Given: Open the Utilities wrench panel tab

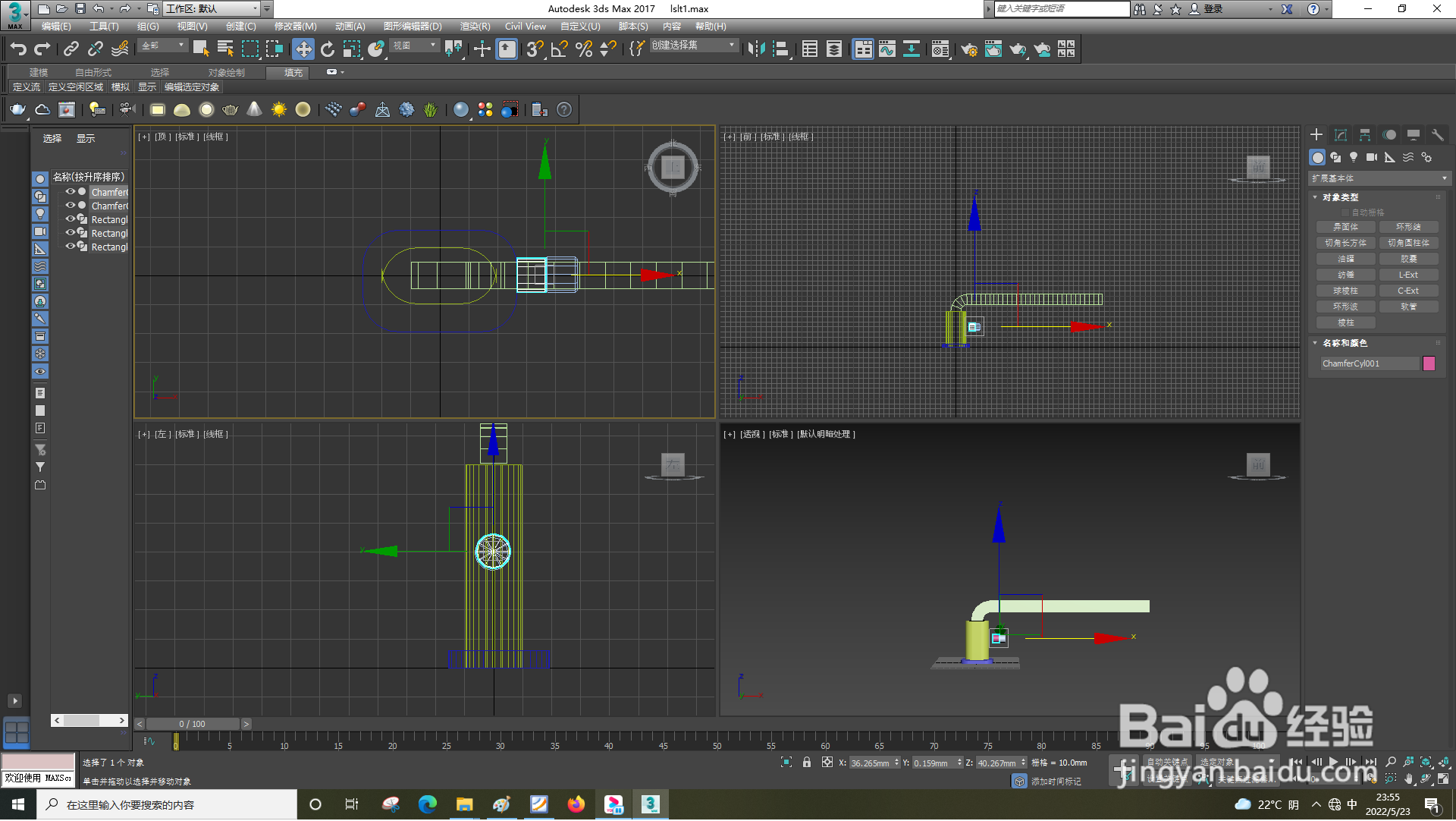Looking at the screenshot, I should tap(1437, 135).
